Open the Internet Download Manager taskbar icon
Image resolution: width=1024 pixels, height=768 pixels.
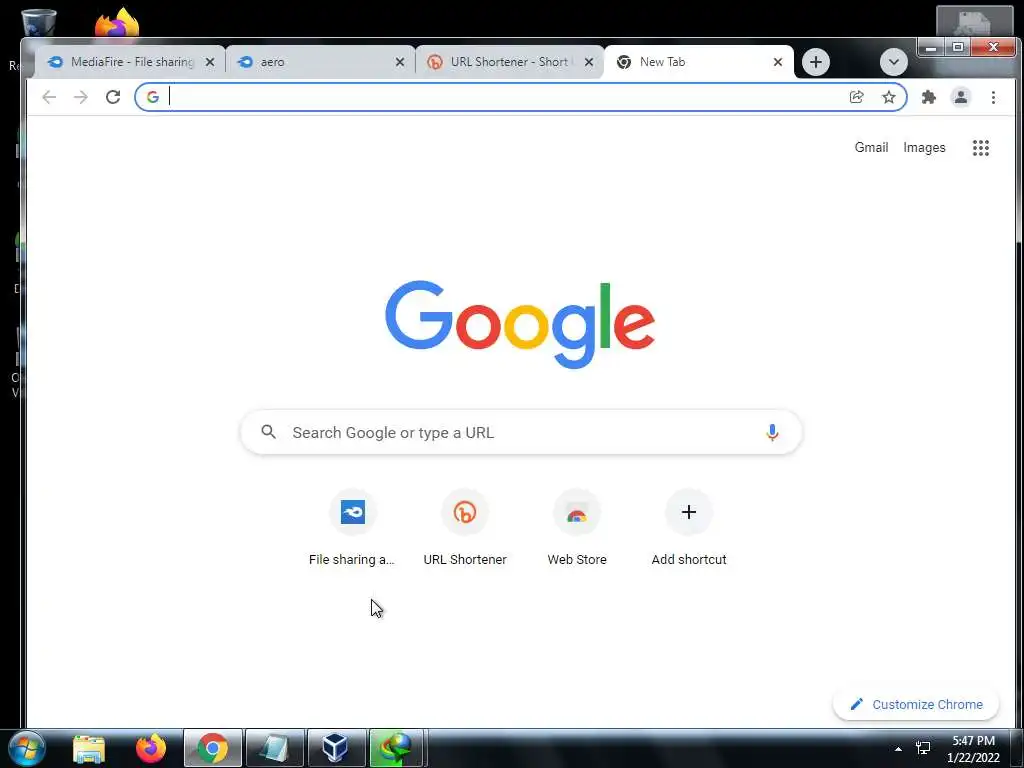(396, 748)
